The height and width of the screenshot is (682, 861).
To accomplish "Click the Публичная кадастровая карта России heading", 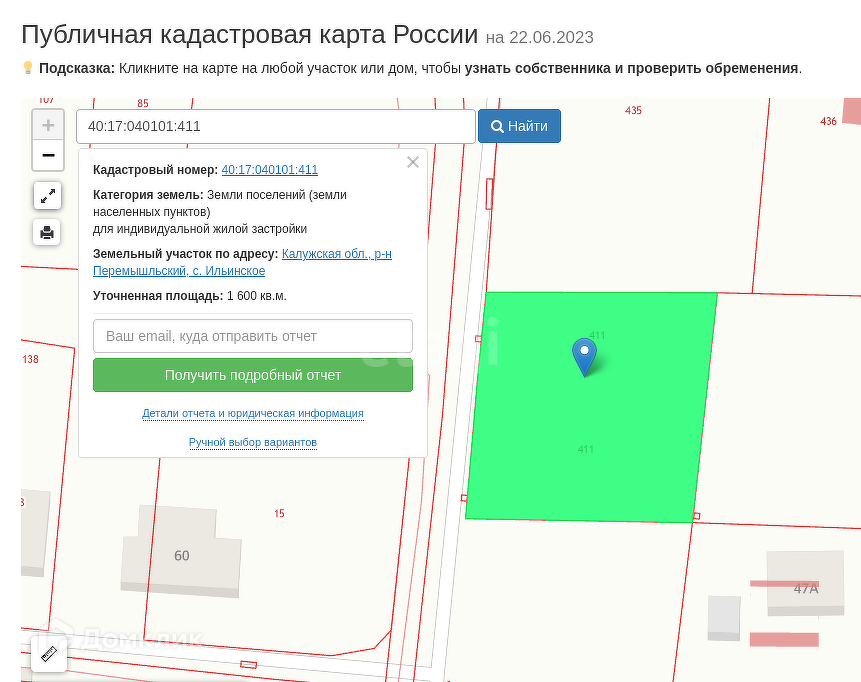I will tap(250, 35).
